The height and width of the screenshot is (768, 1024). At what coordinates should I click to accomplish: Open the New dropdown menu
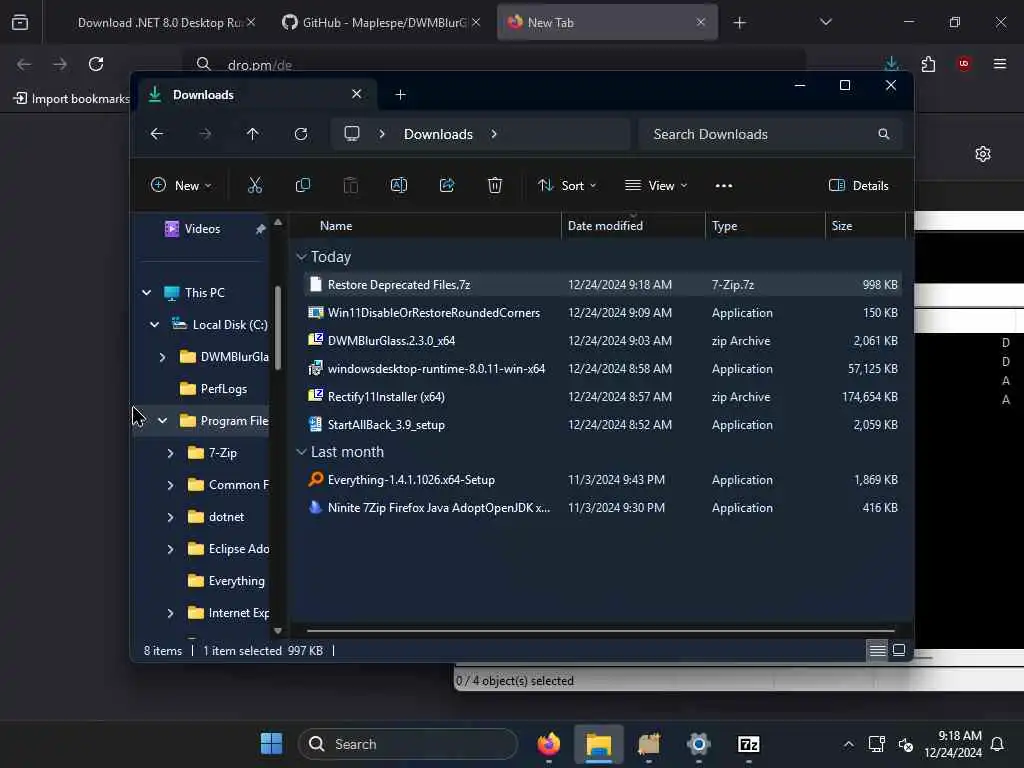pos(181,185)
